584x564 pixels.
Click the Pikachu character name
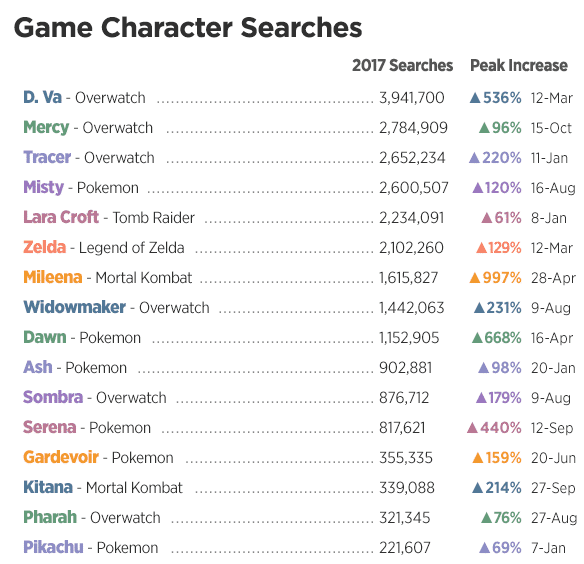(x=53, y=547)
